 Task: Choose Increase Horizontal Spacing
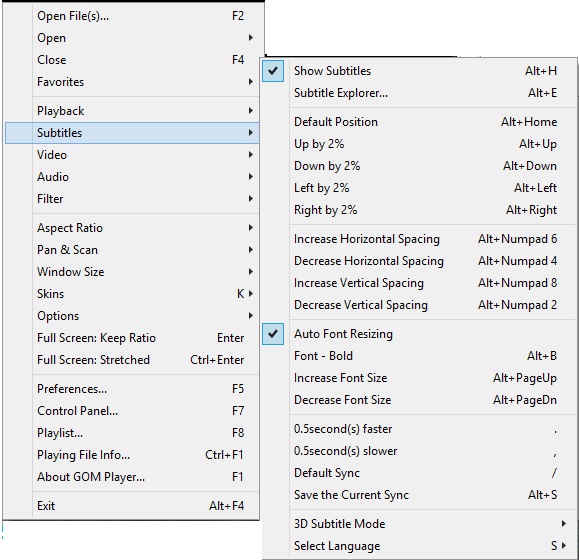click(419, 239)
